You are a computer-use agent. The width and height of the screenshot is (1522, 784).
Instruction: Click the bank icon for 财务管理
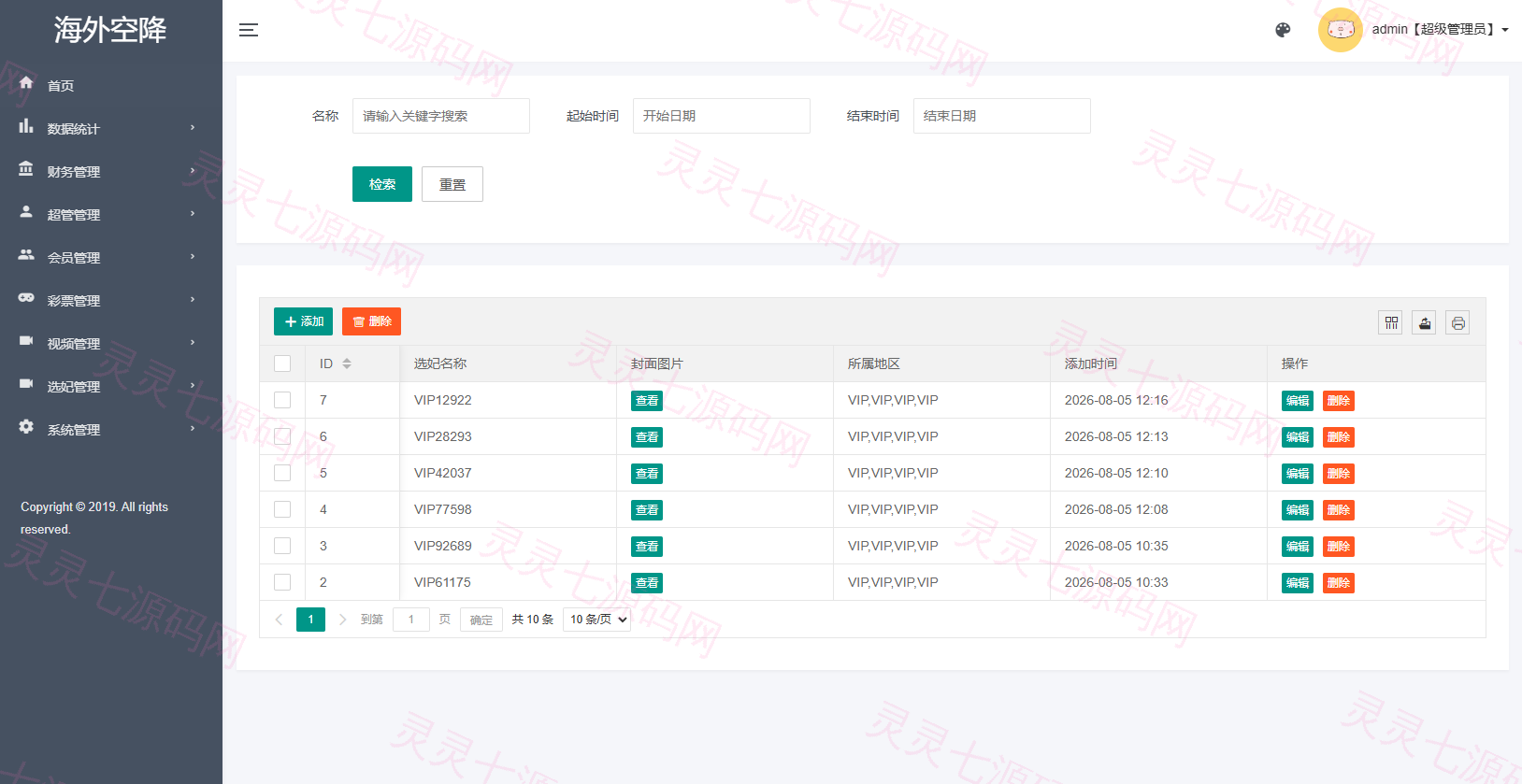pyautogui.click(x=26, y=169)
